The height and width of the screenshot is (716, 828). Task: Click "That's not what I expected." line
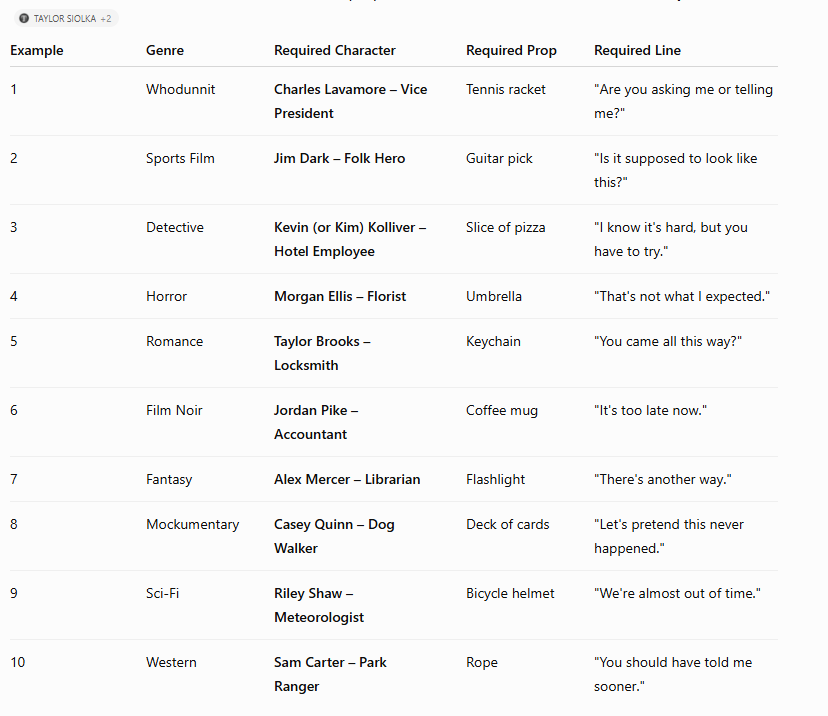point(682,296)
